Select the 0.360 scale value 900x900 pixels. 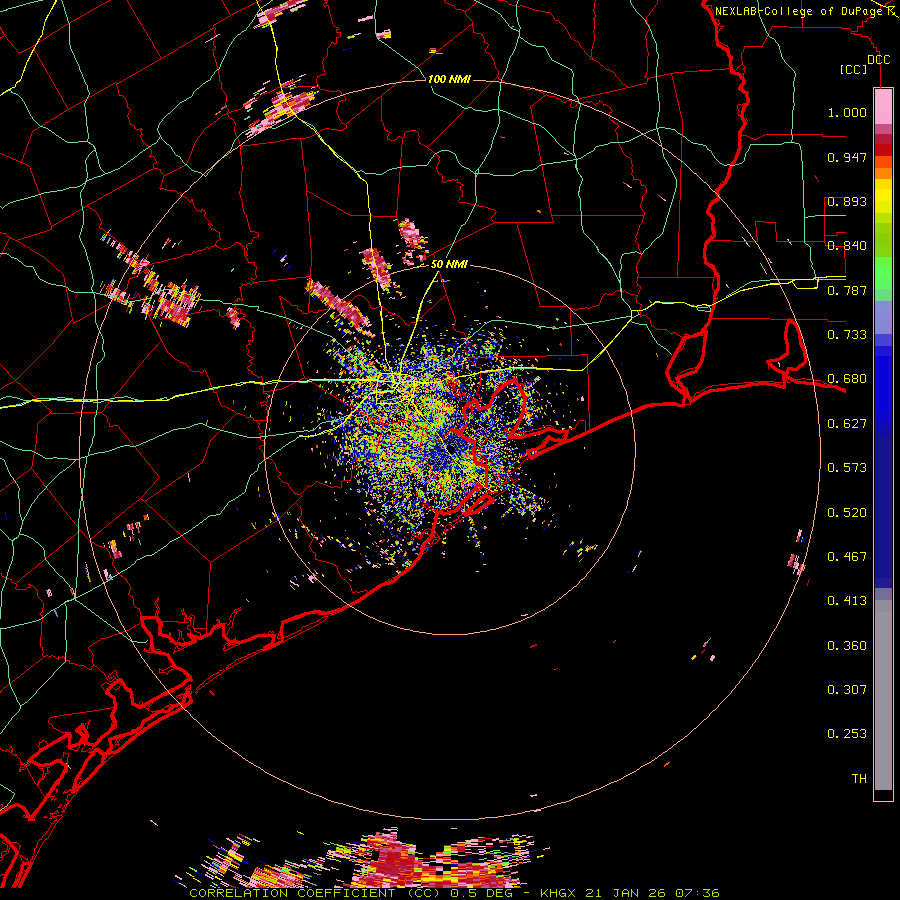pos(847,646)
